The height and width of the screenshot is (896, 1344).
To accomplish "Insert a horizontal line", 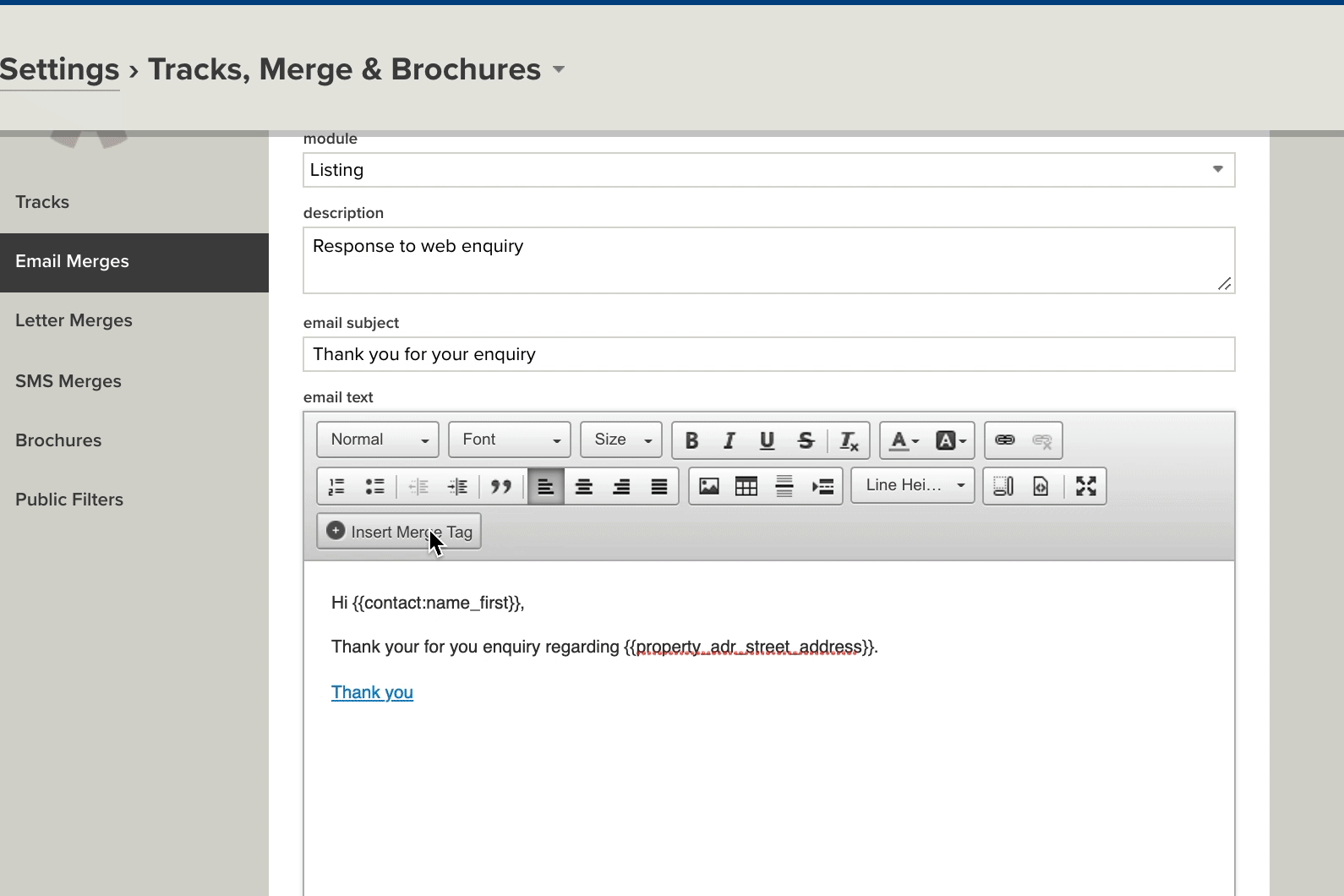I will point(784,486).
